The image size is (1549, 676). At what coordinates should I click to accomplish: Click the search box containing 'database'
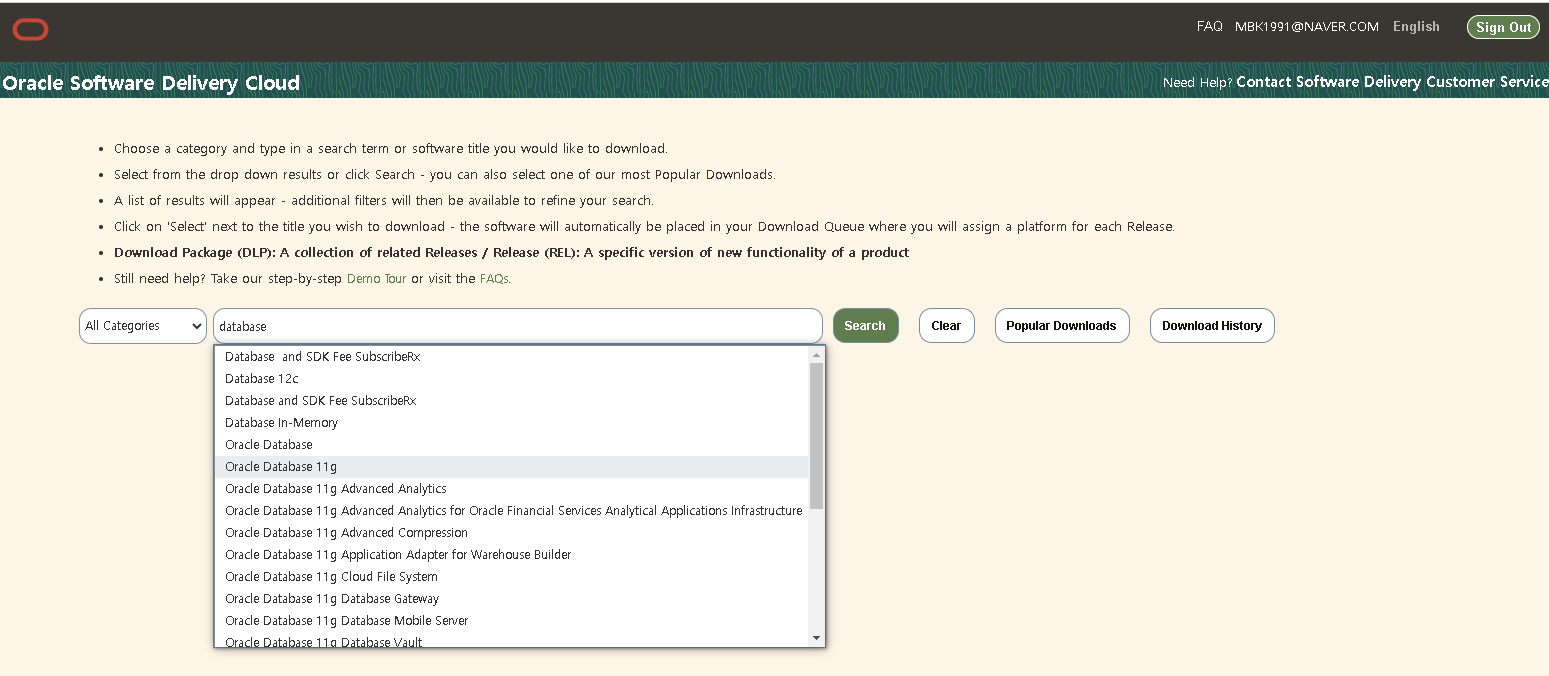[518, 326]
